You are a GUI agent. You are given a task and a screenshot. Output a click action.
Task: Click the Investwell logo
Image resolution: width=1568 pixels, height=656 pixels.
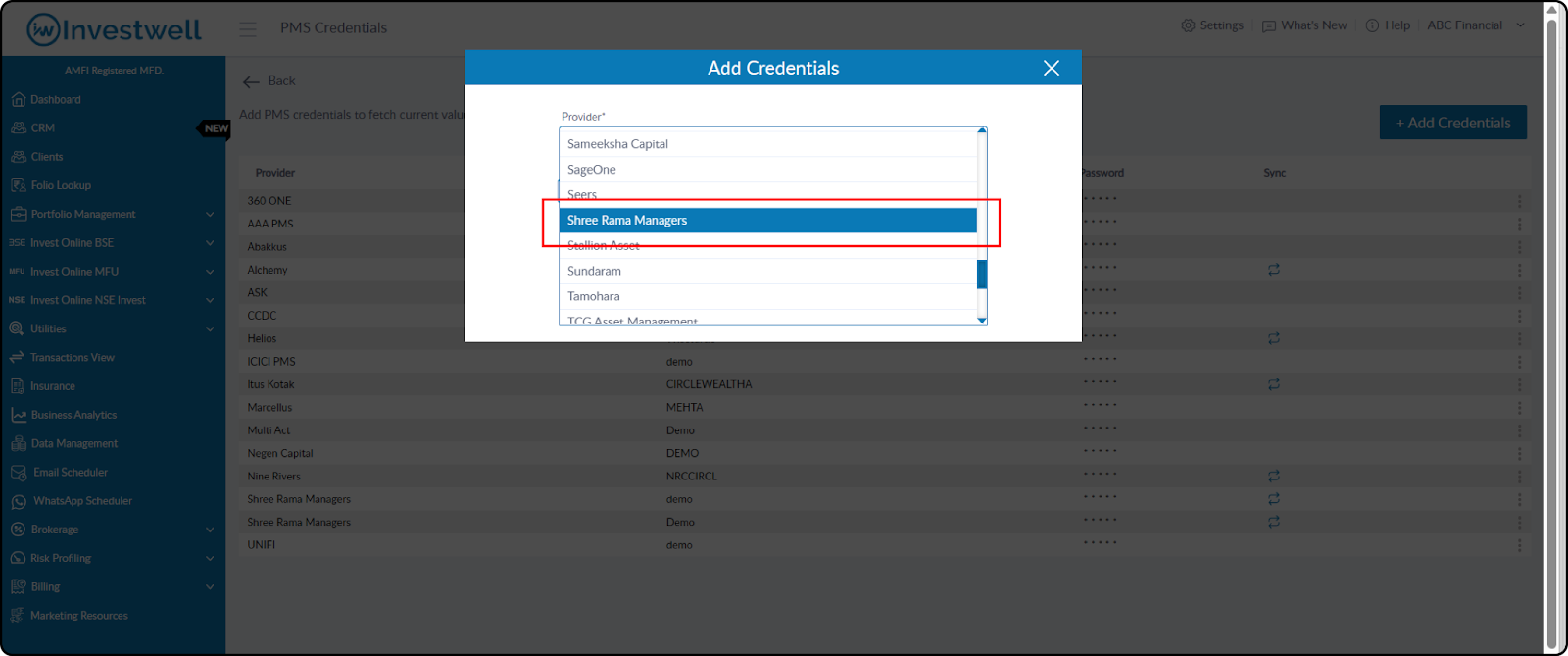[x=114, y=29]
